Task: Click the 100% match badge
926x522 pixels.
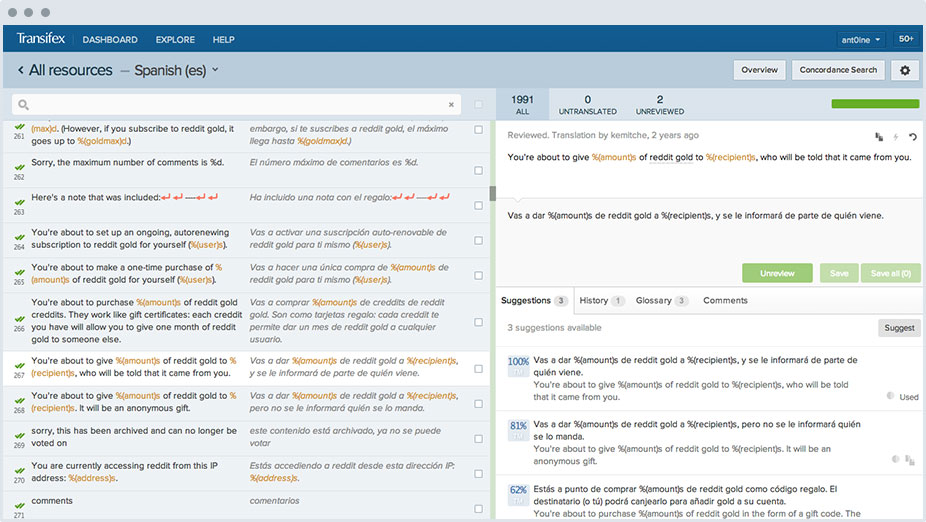Action: 518,366
